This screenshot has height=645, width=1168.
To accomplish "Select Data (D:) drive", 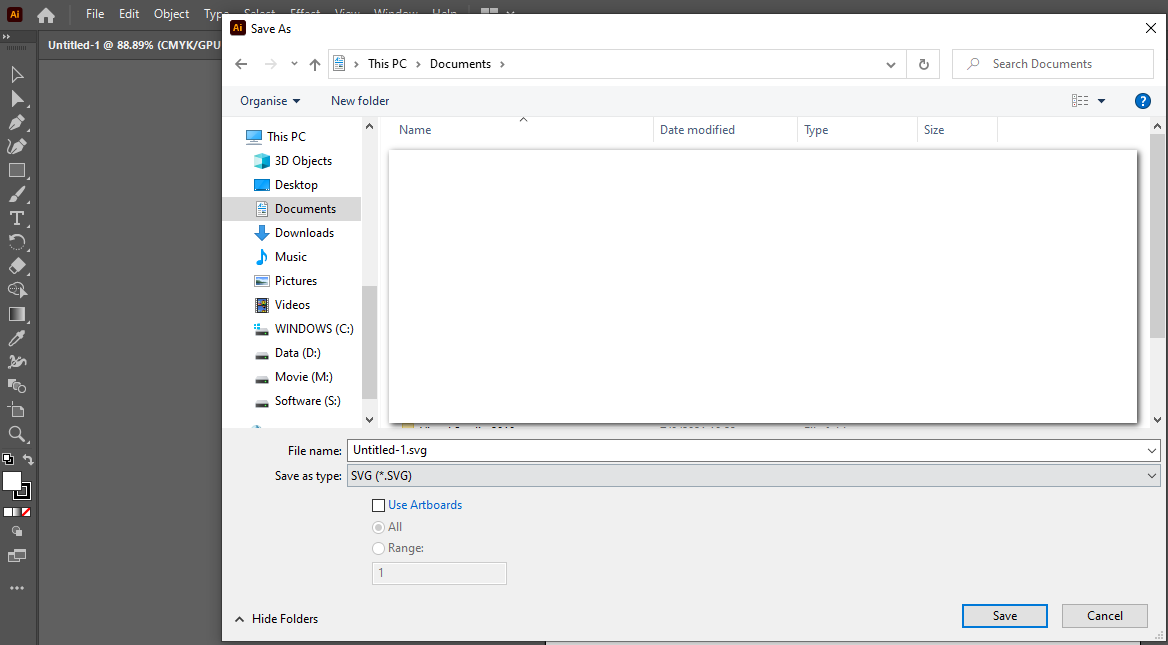I will point(297,353).
